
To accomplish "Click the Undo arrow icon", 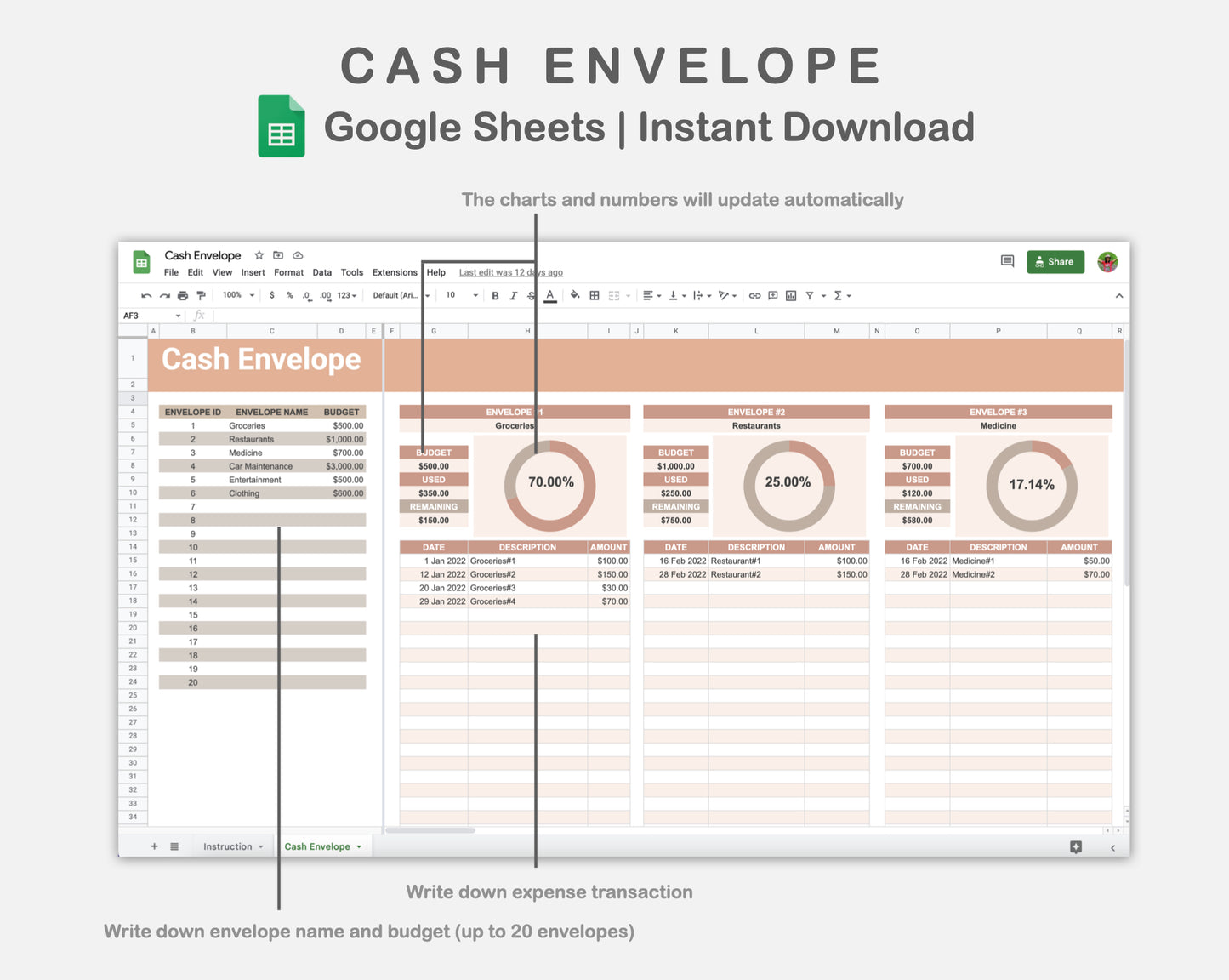I will 146,295.
